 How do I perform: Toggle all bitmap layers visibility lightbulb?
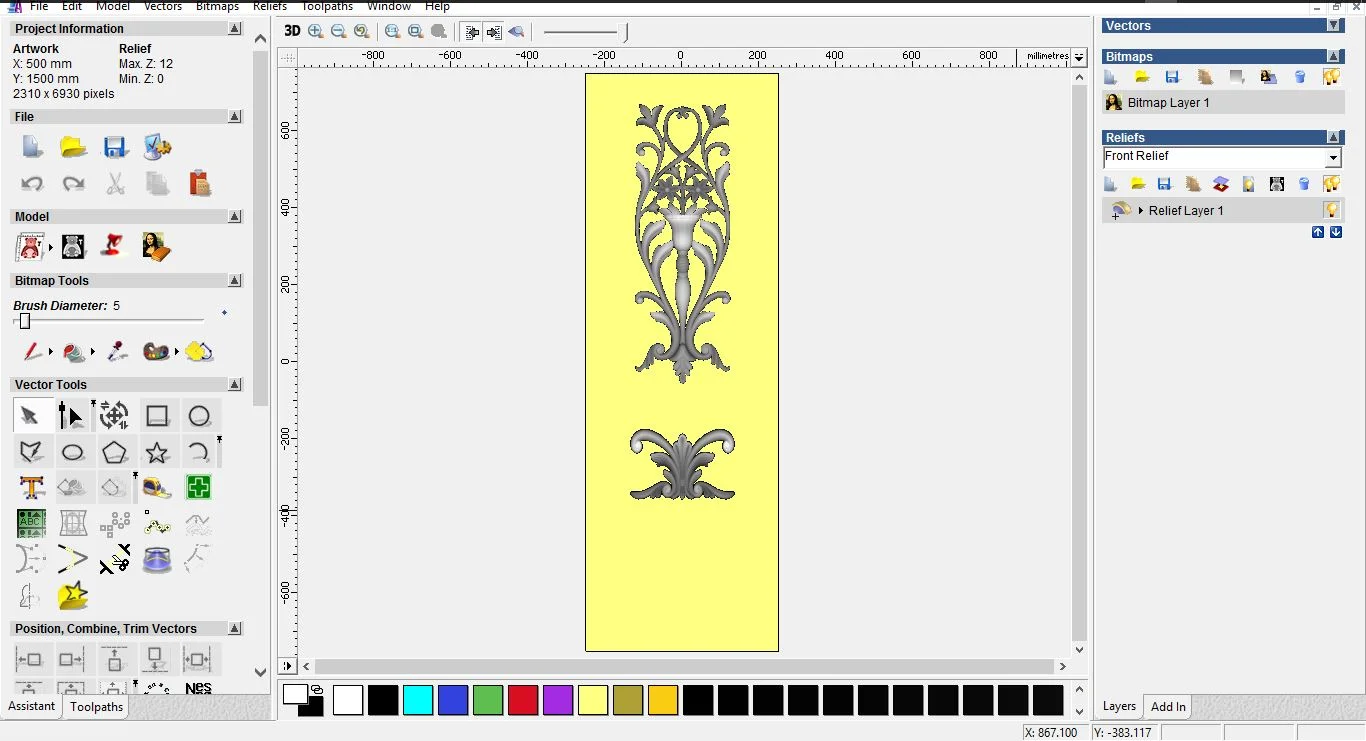(x=1331, y=77)
